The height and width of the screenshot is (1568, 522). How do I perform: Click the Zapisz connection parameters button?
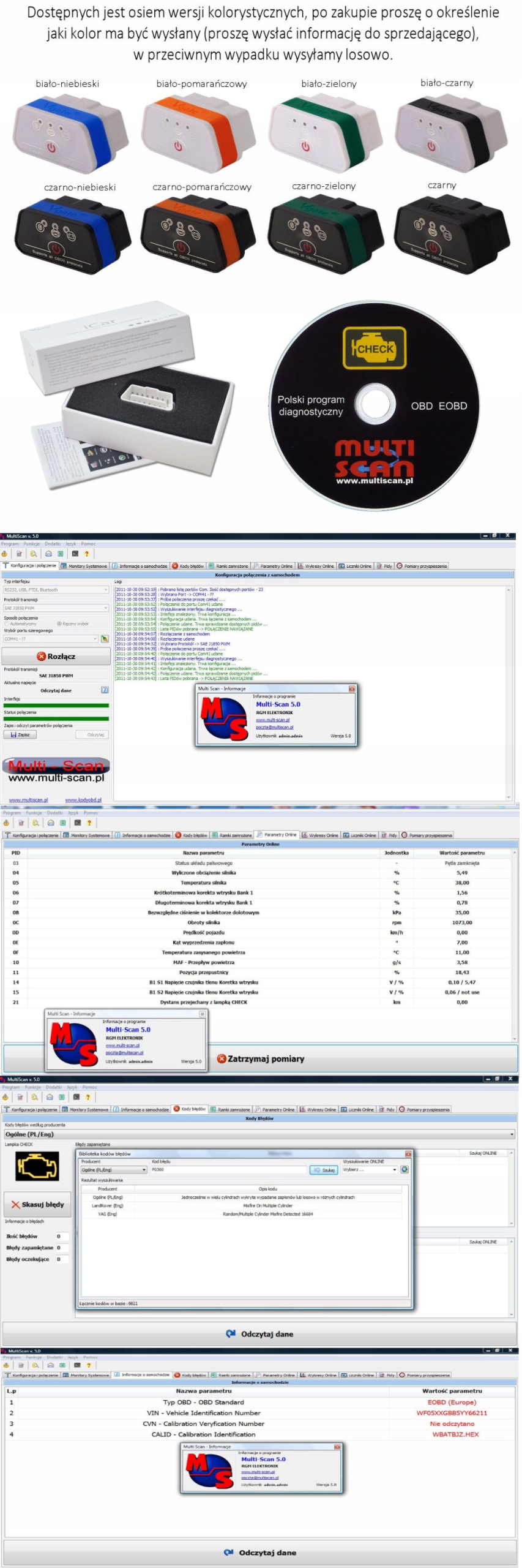[20, 734]
